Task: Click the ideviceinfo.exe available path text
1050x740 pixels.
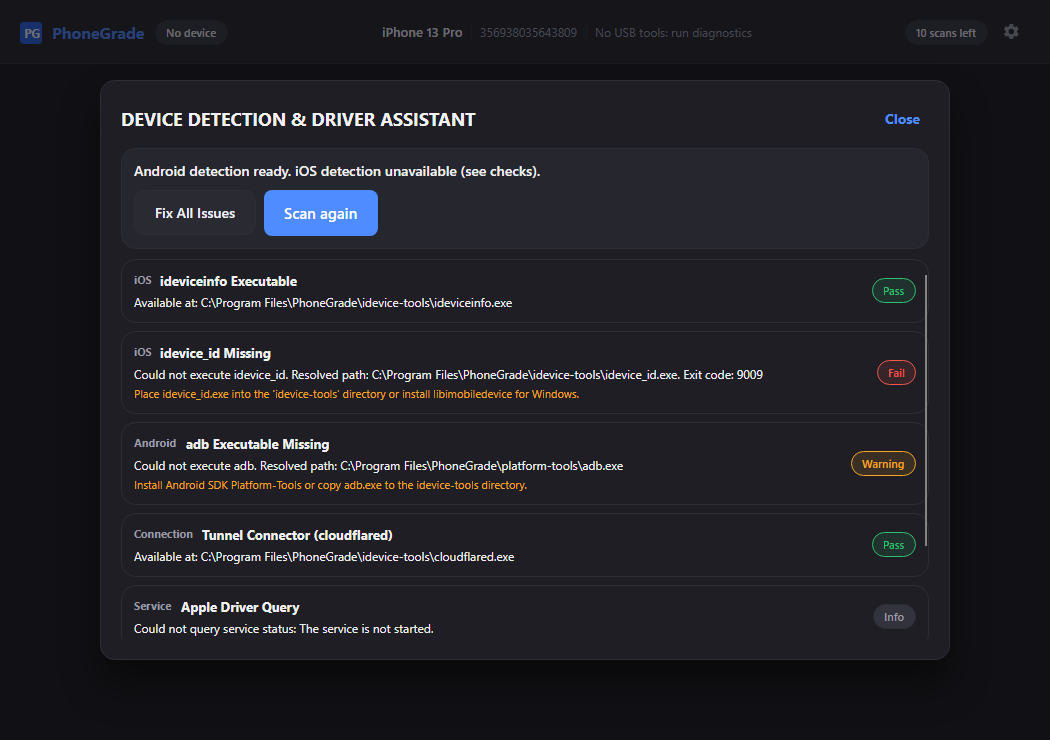Action: point(323,303)
